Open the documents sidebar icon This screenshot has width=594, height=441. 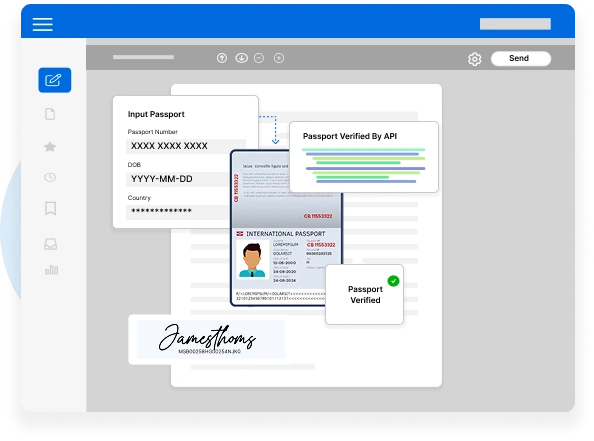[50, 114]
